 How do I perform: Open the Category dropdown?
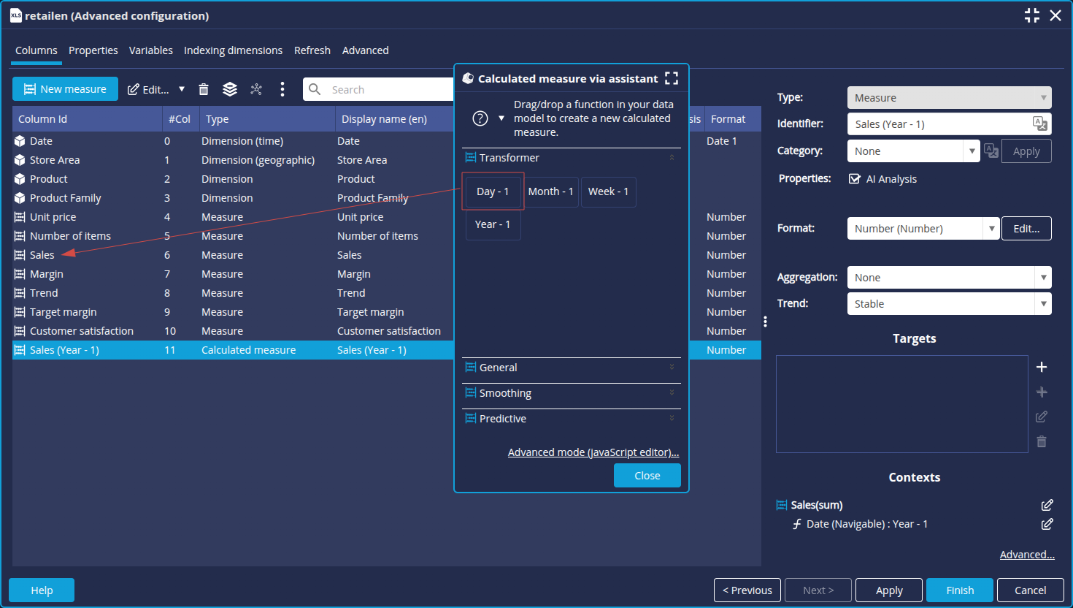(971, 151)
